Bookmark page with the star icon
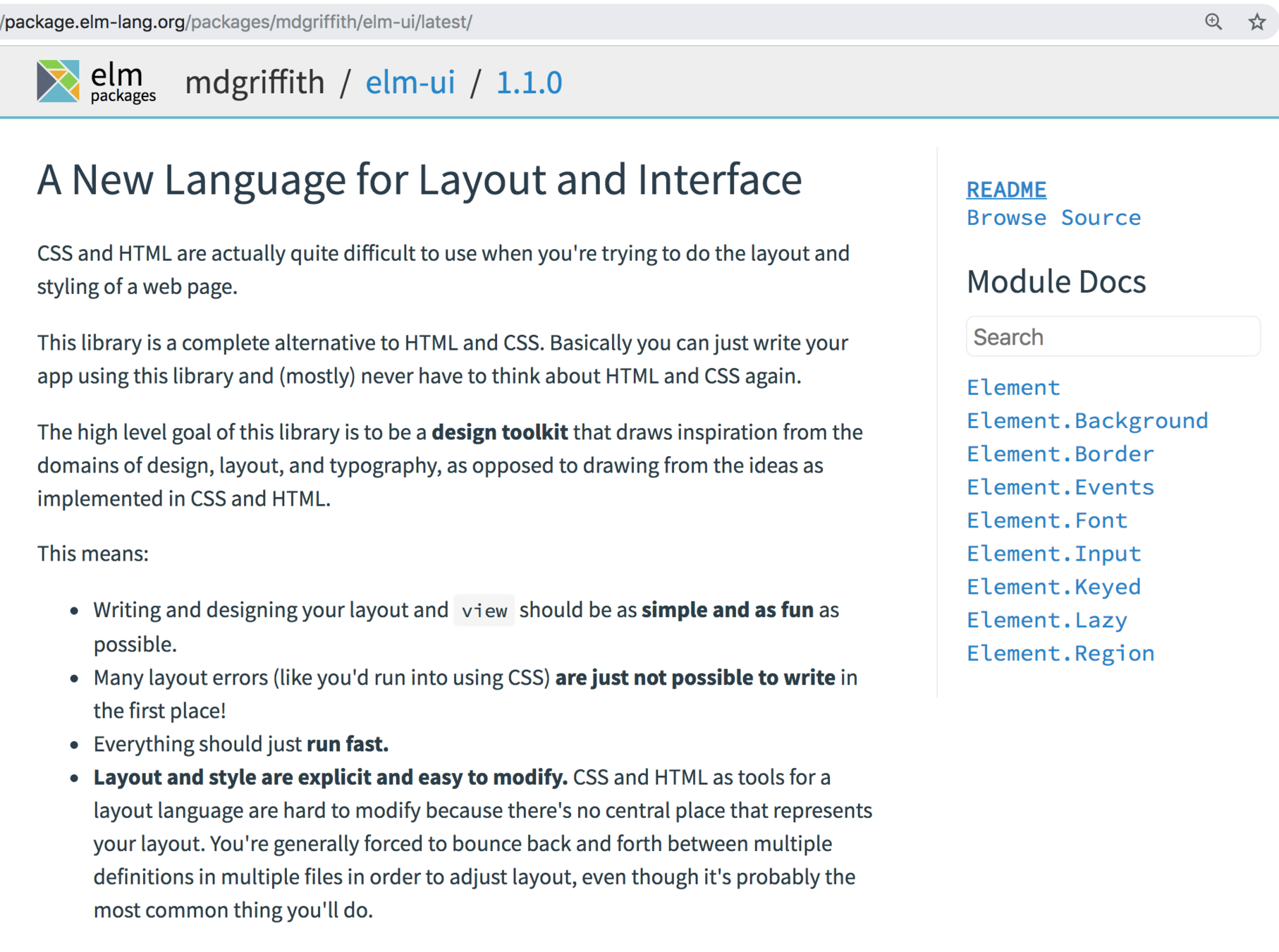1279x952 pixels. [1256, 22]
